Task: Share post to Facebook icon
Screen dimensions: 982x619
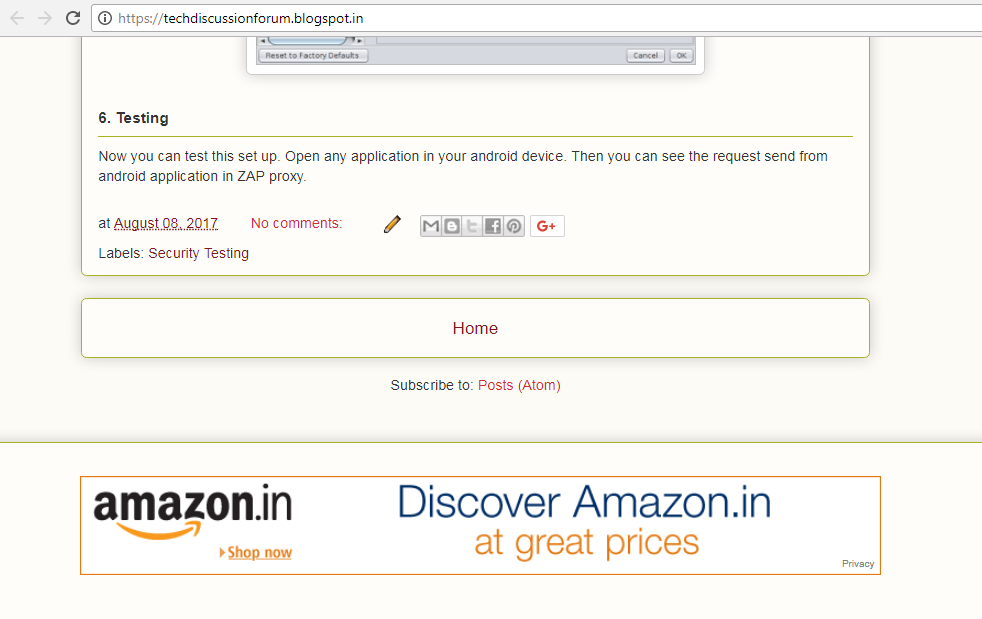Action: click(493, 226)
